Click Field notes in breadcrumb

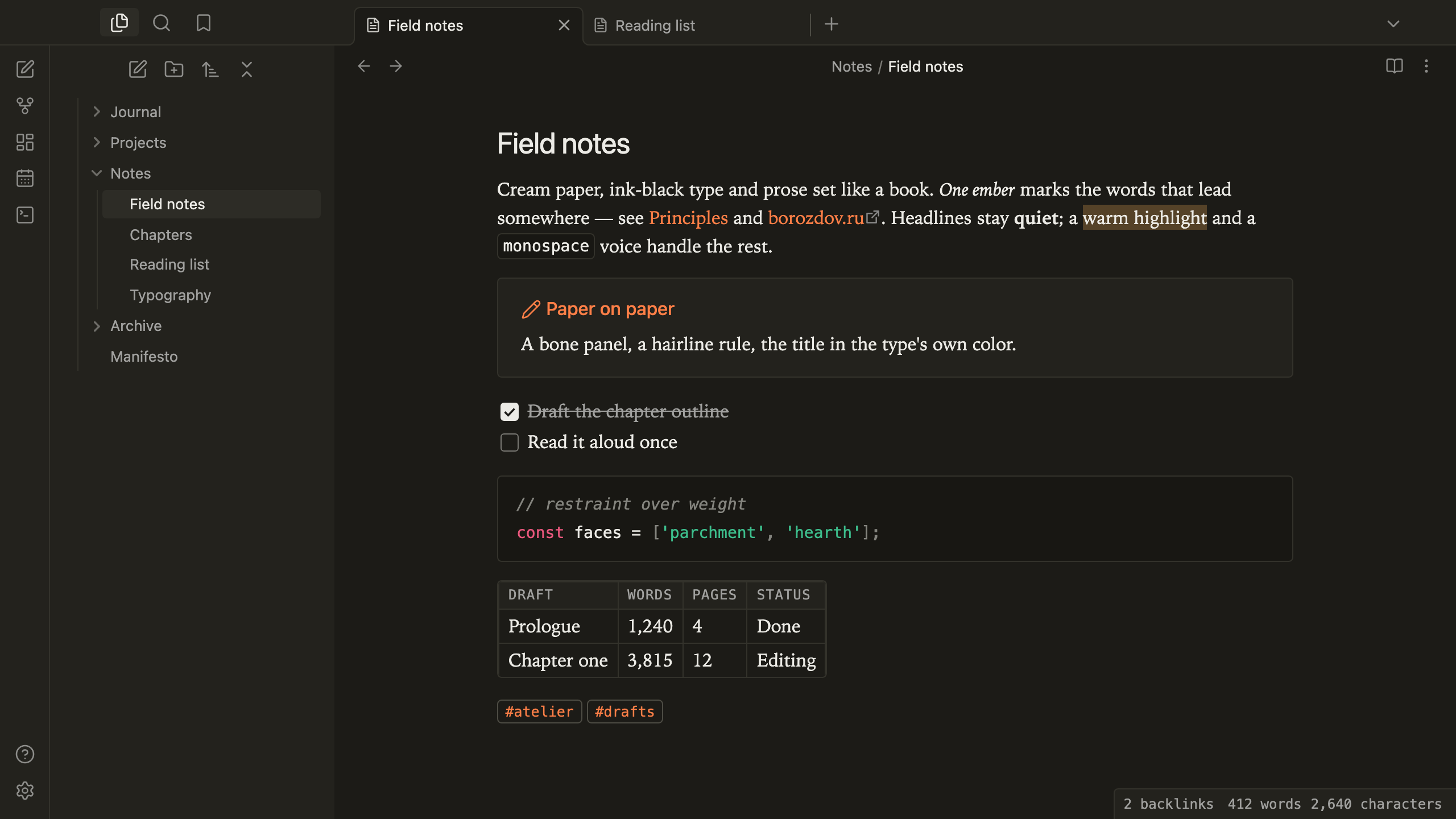(925, 67)
